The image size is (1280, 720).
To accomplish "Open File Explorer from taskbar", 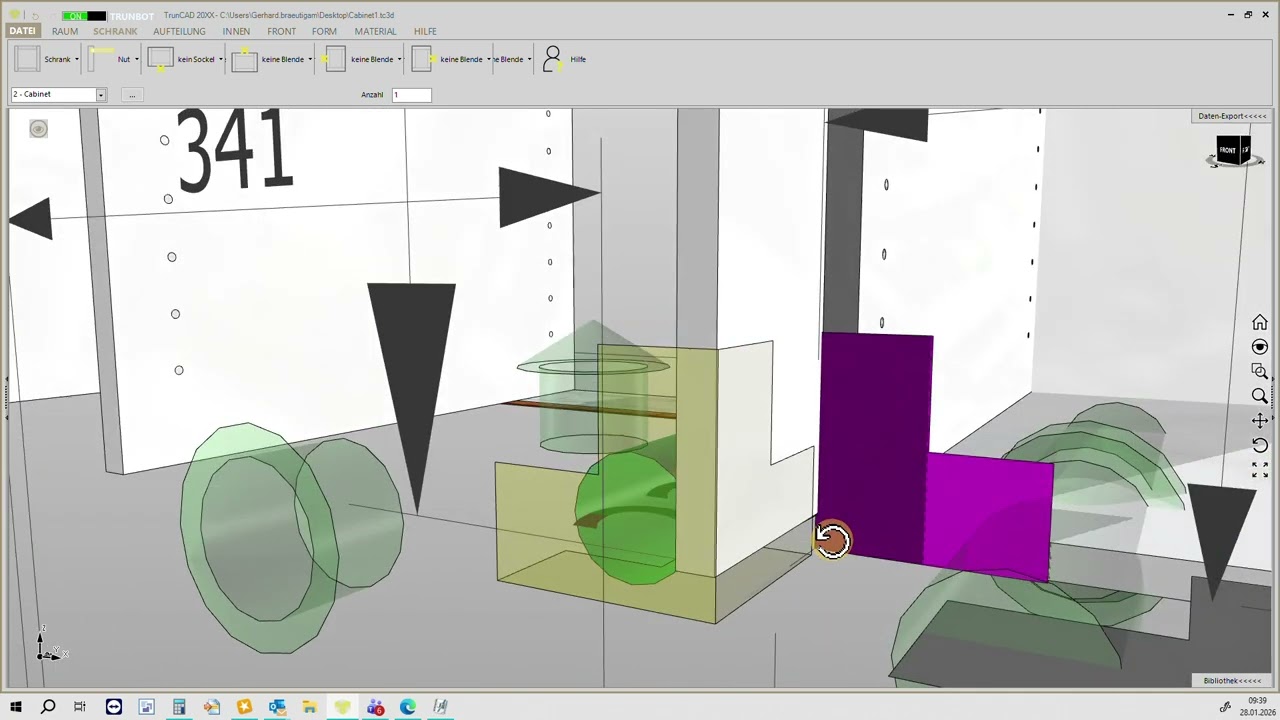I will 309,707.
